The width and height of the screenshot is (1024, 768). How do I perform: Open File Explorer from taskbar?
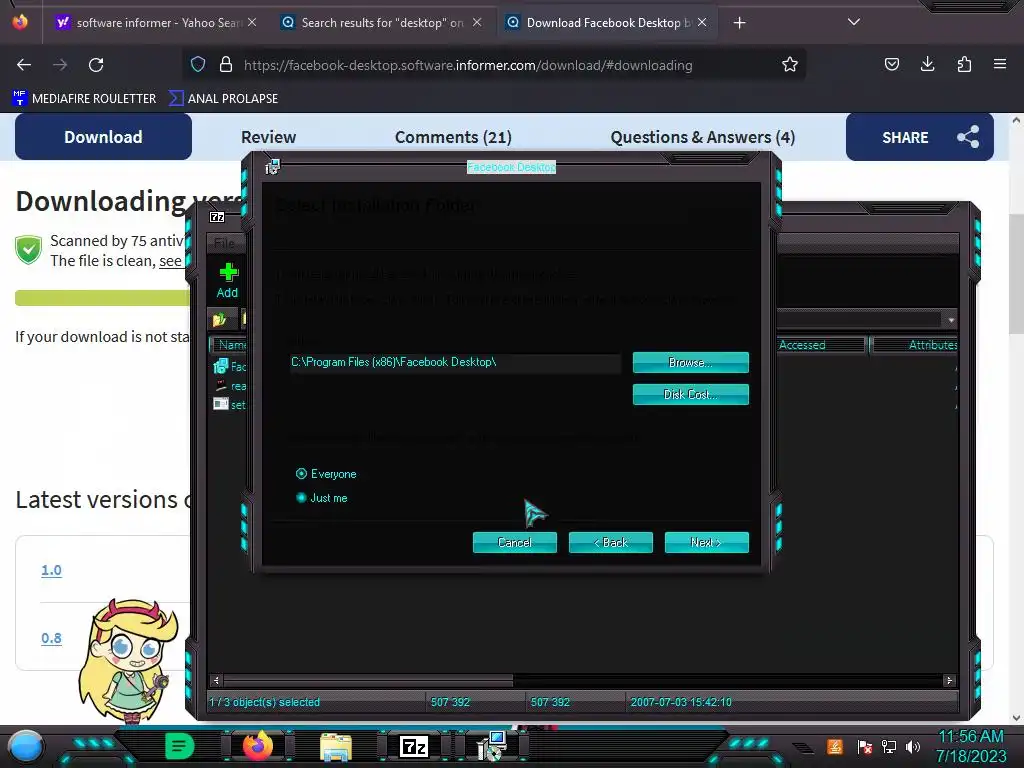336,747
